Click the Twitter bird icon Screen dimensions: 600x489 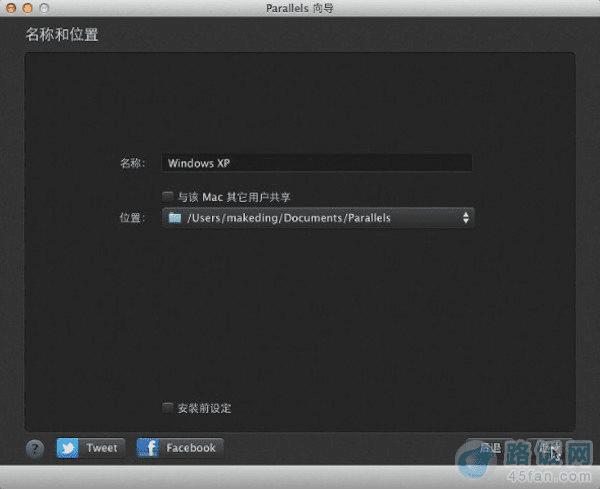click(x=68, y=448)
